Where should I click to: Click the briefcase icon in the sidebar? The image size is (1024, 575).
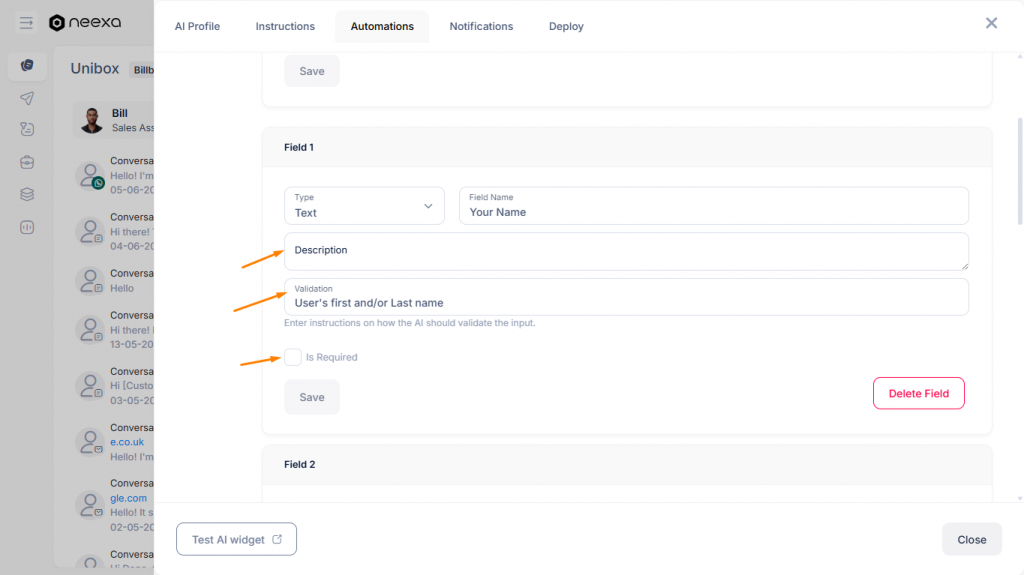[x=27, y=162]
